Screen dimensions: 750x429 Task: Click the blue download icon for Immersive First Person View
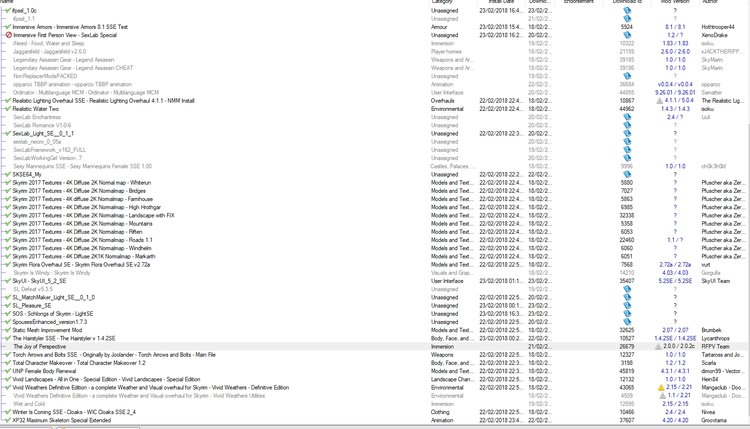[x=627, y=35]
